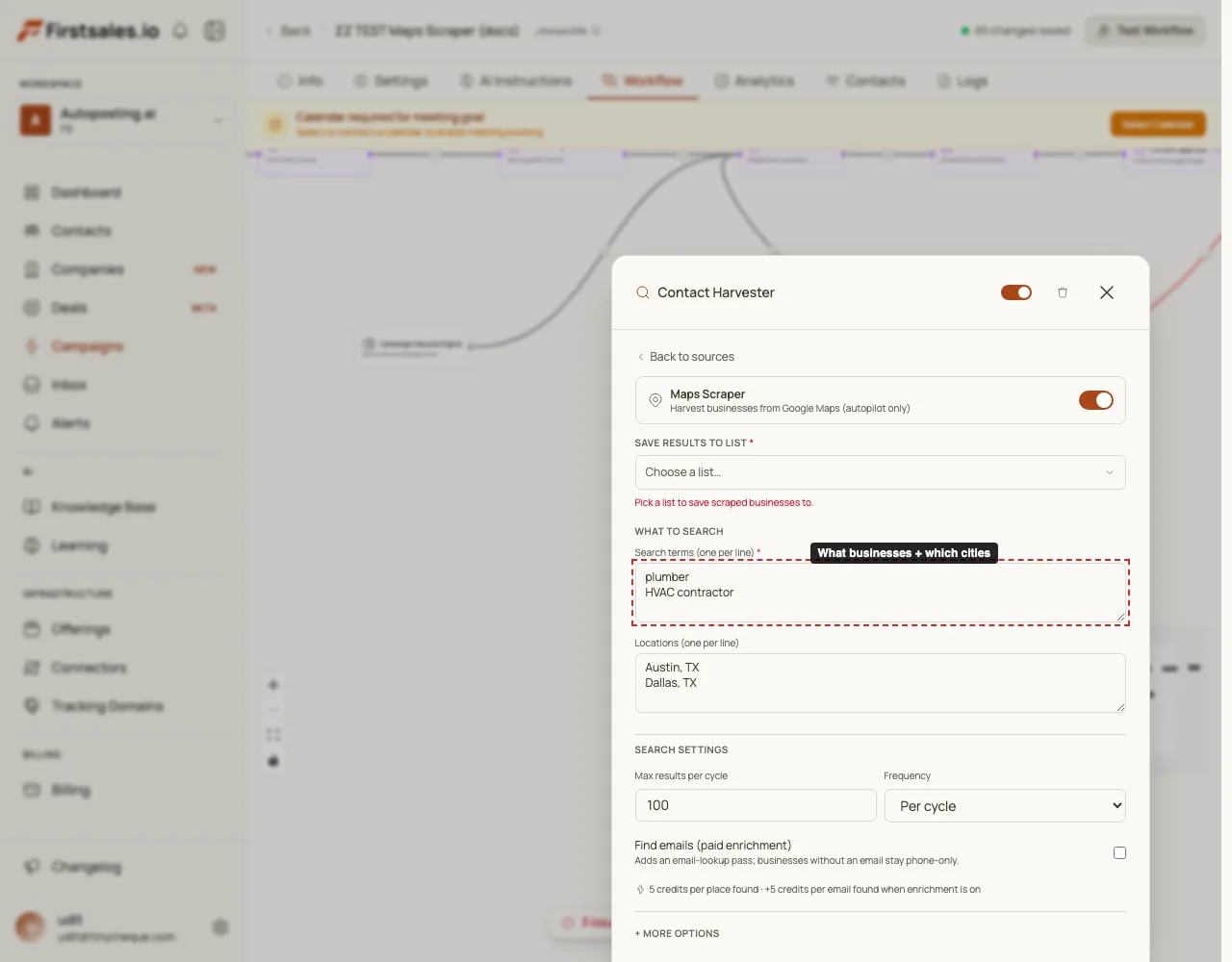Open Billing in the sidebar
This screenshot has height=962, width=1232.
click(x=70, y=790)
